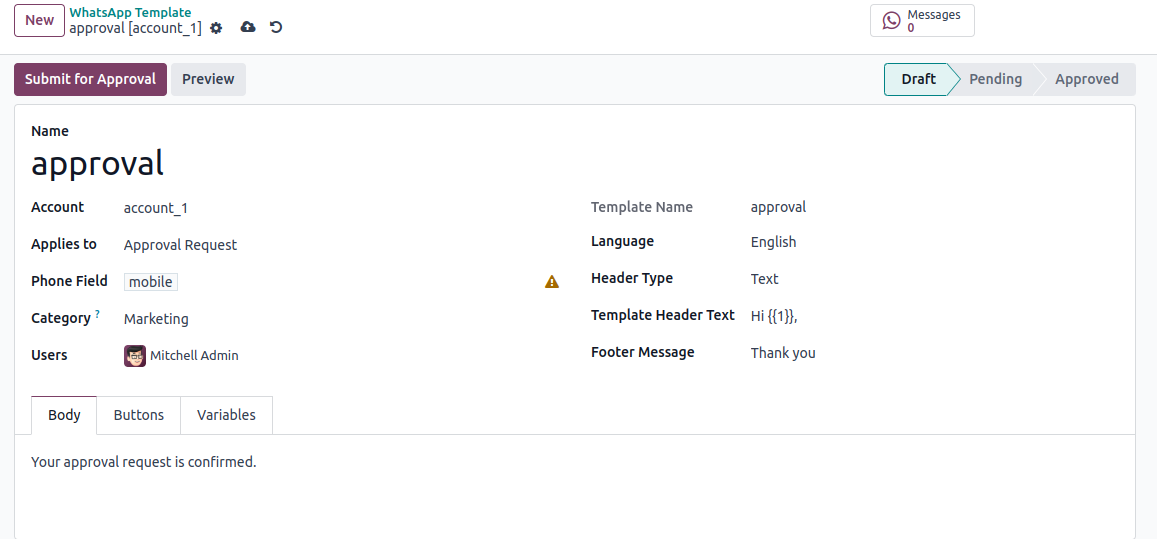
Task: Click Mitchell Admin's avatar
Action: tap(135, 356)
